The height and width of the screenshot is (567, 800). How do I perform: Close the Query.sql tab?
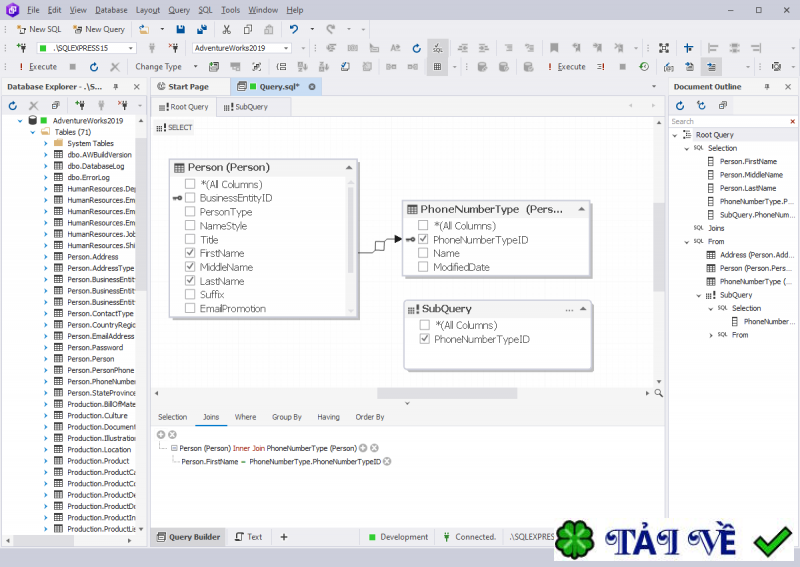(312, 87)
